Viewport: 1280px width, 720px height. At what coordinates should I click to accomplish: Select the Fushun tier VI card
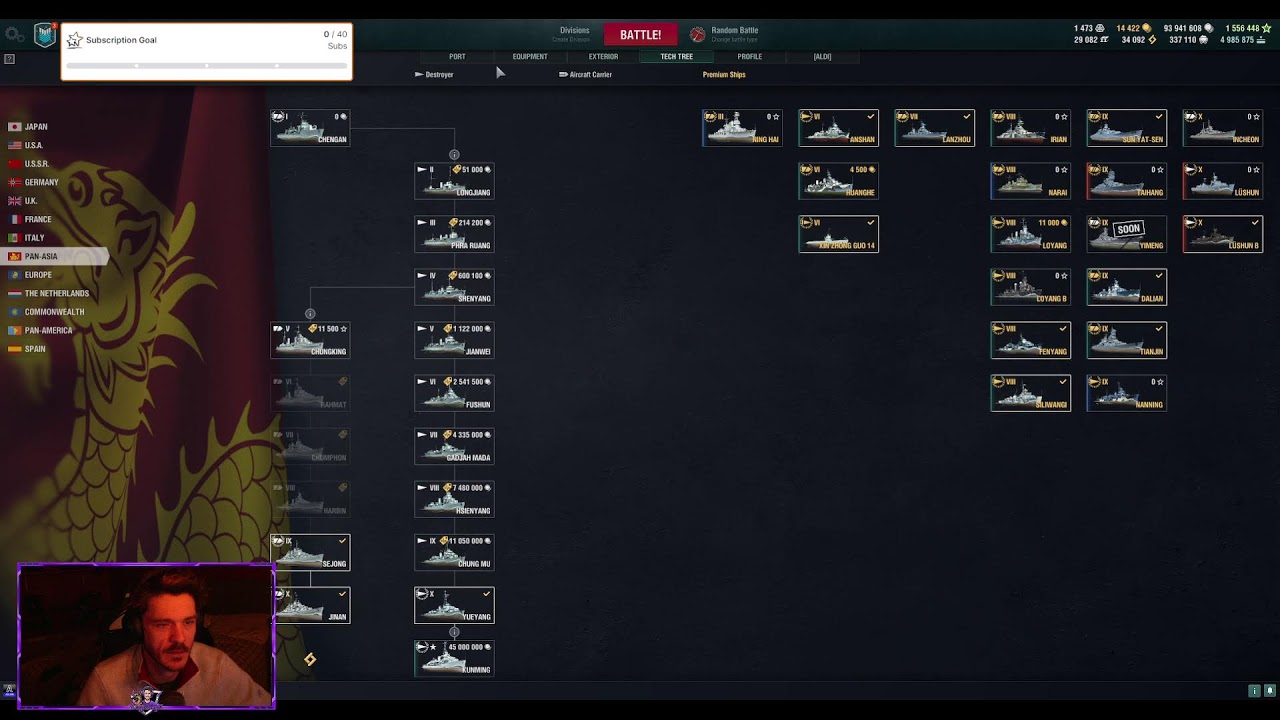tap(454, 393)
